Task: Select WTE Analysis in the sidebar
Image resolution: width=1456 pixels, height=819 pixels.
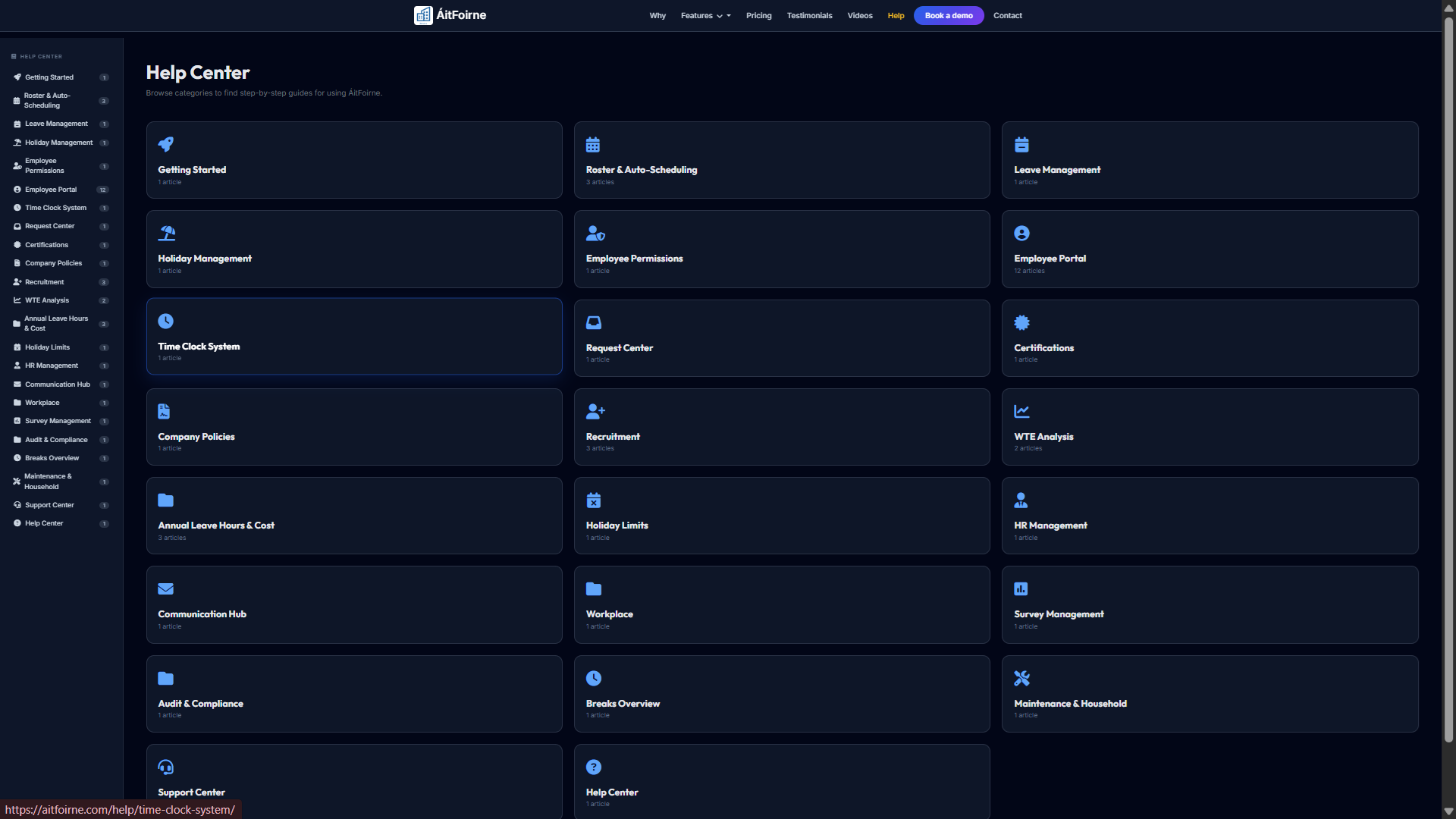Action: click(61, 300)
